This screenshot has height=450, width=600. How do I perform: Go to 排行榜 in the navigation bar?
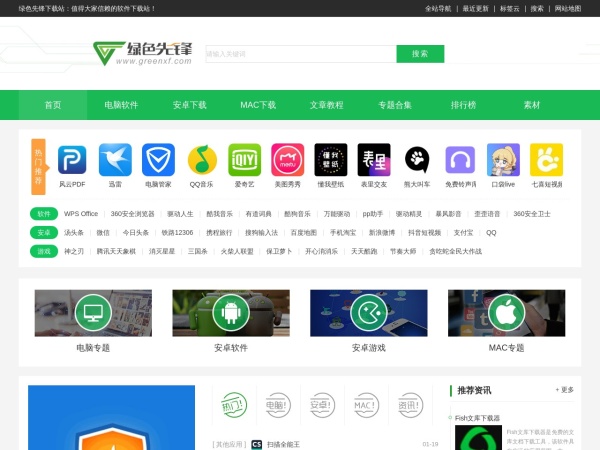coord(463,105)
